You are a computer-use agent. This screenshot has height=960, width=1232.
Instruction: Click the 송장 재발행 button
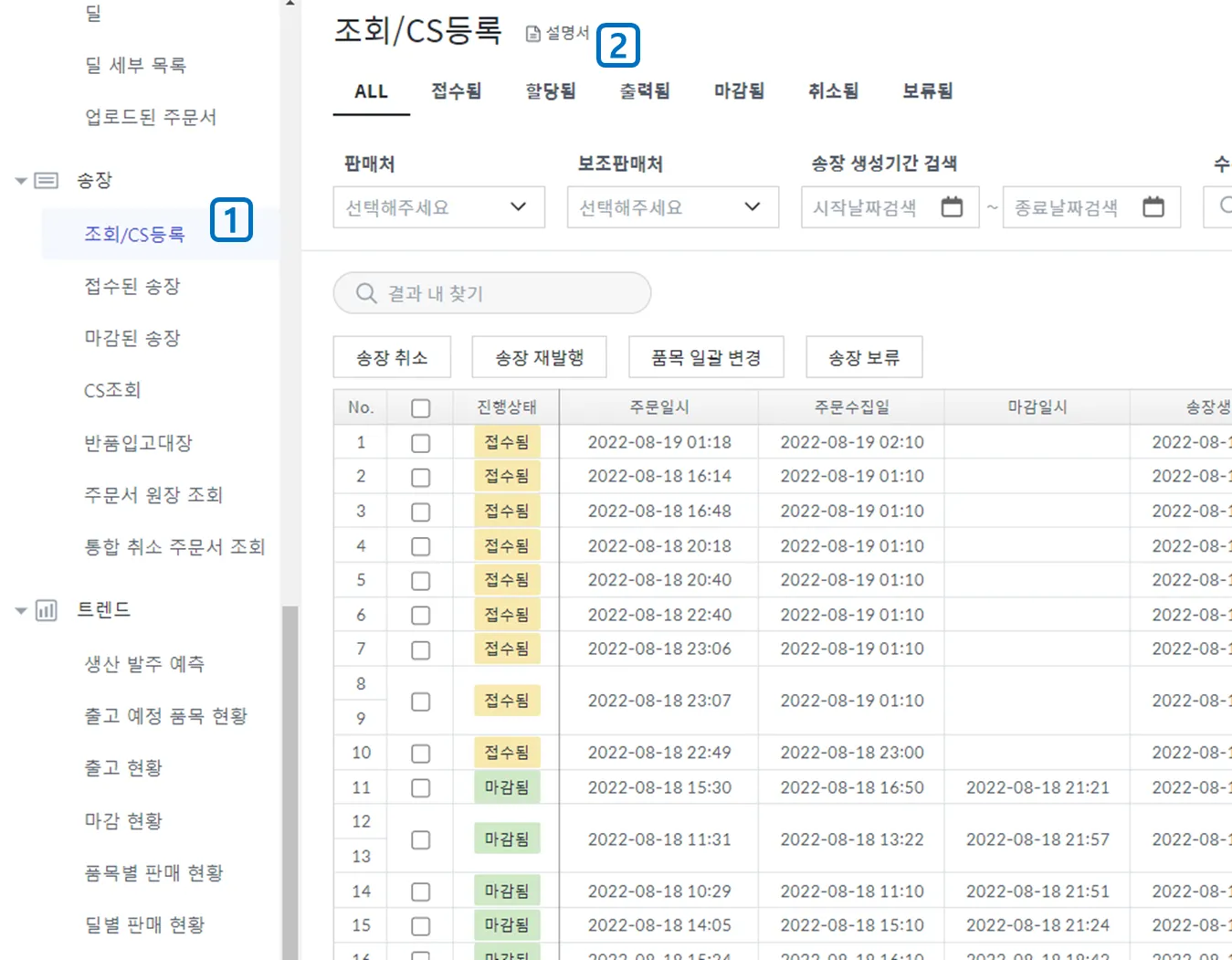540,357
